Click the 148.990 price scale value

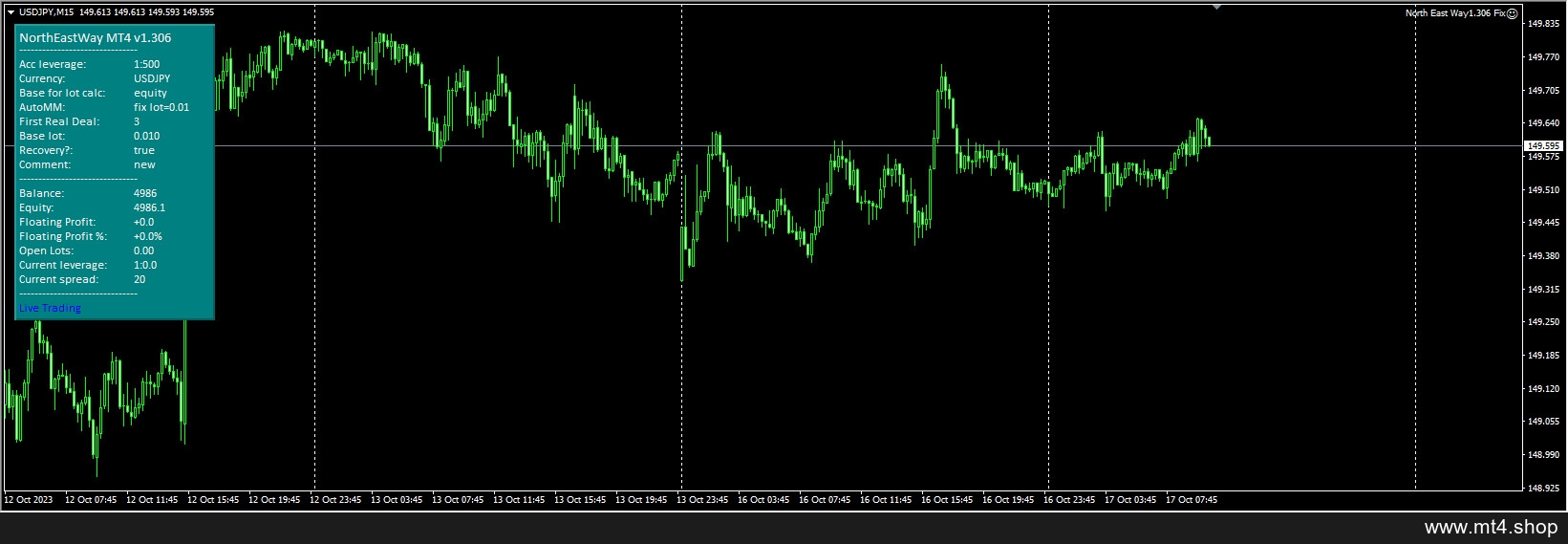coord(1543,455)
